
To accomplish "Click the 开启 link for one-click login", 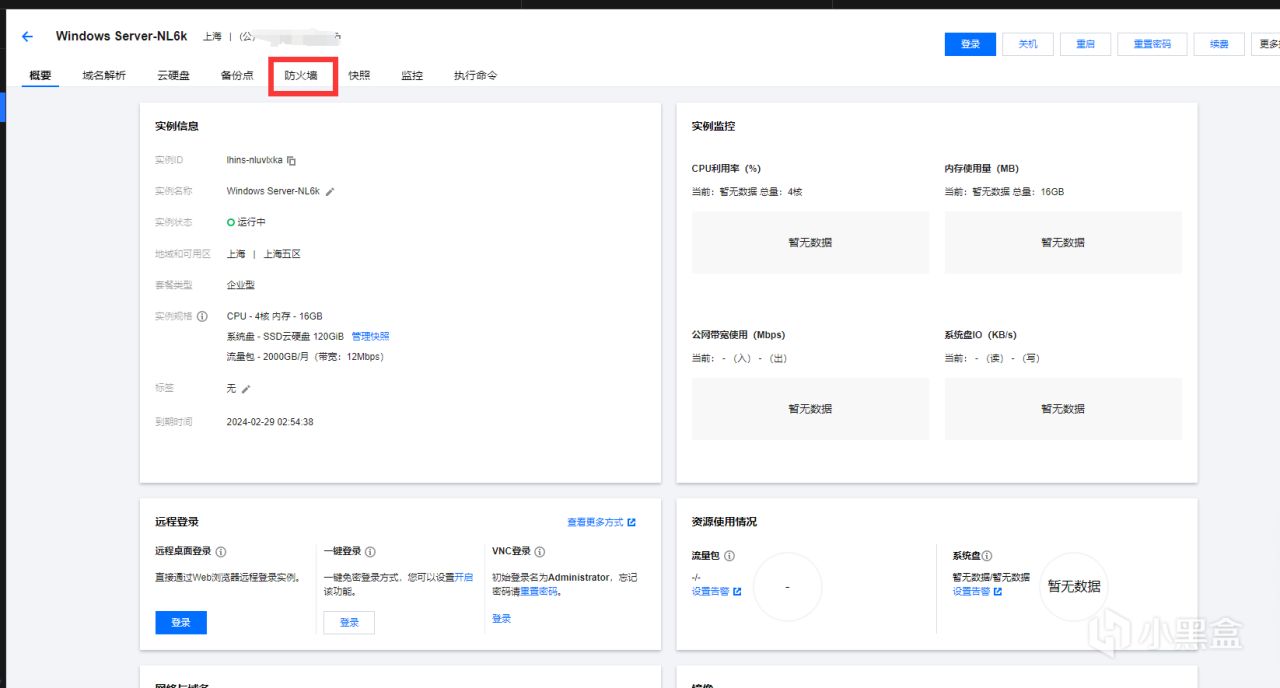I will tap(464, 577).
